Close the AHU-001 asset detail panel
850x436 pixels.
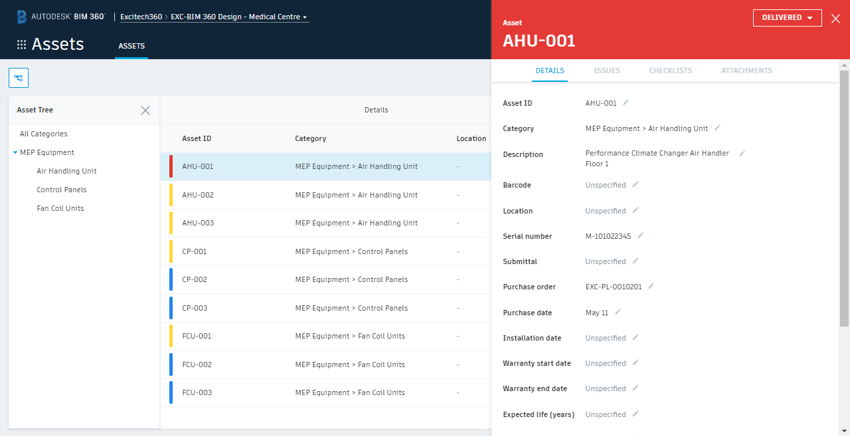[836, 18]
